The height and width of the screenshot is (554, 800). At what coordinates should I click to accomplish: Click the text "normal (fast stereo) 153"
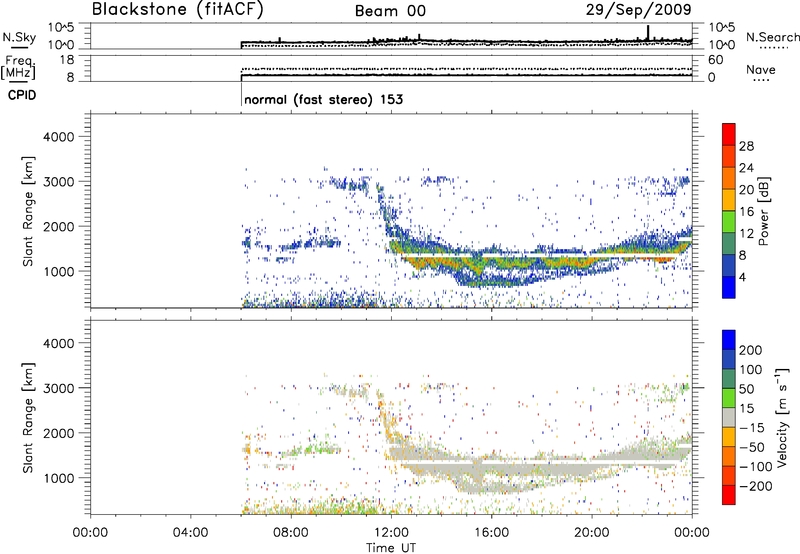[323, 99]
